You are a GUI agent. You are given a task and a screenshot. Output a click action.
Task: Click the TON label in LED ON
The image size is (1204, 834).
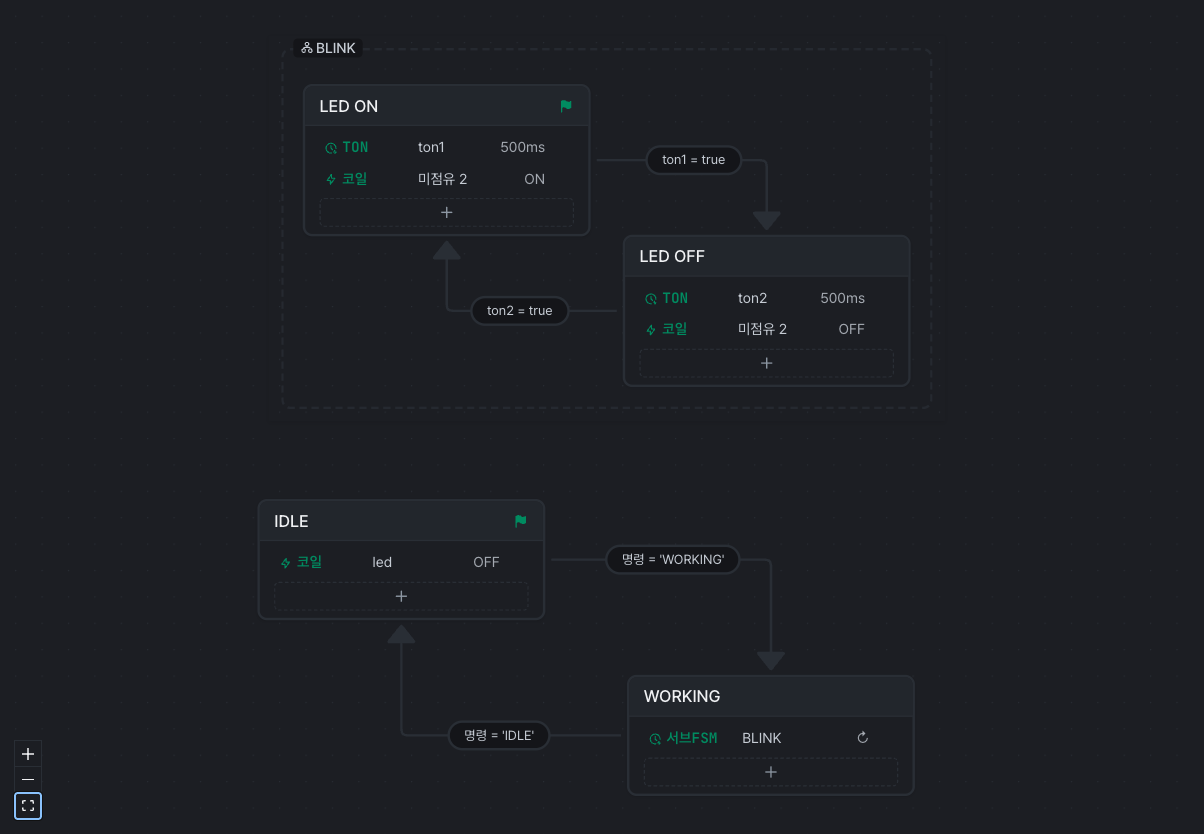(x=355, y=147)
